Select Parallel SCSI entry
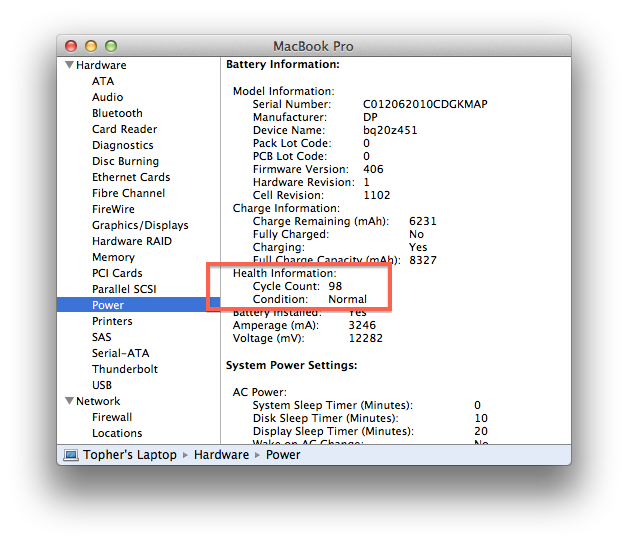Viewport: 628px width, 544px height. [x=124, y=289]
